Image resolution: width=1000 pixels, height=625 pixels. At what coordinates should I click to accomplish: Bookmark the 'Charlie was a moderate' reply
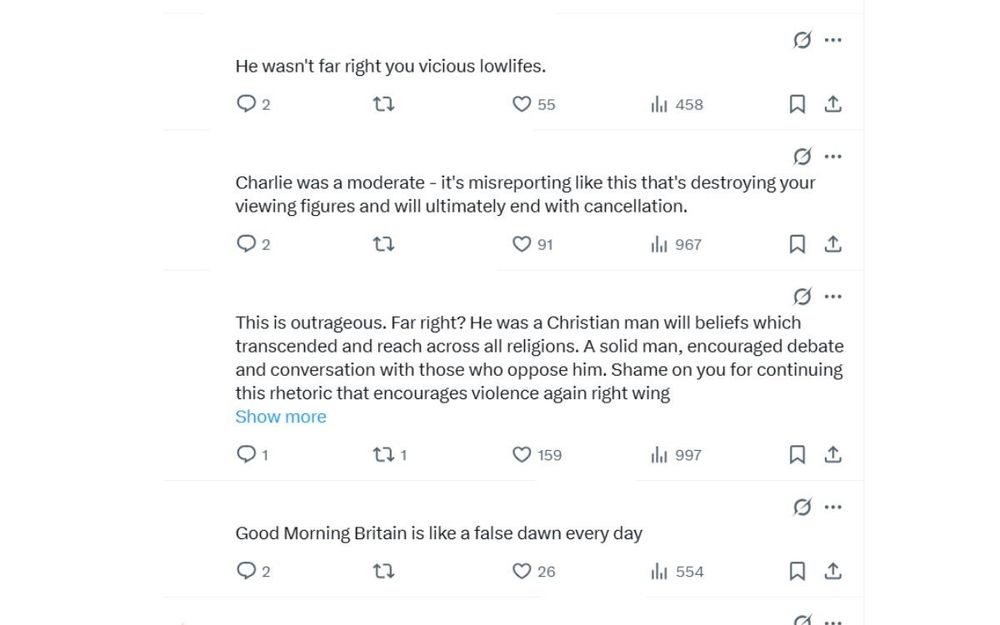[797, 244]
